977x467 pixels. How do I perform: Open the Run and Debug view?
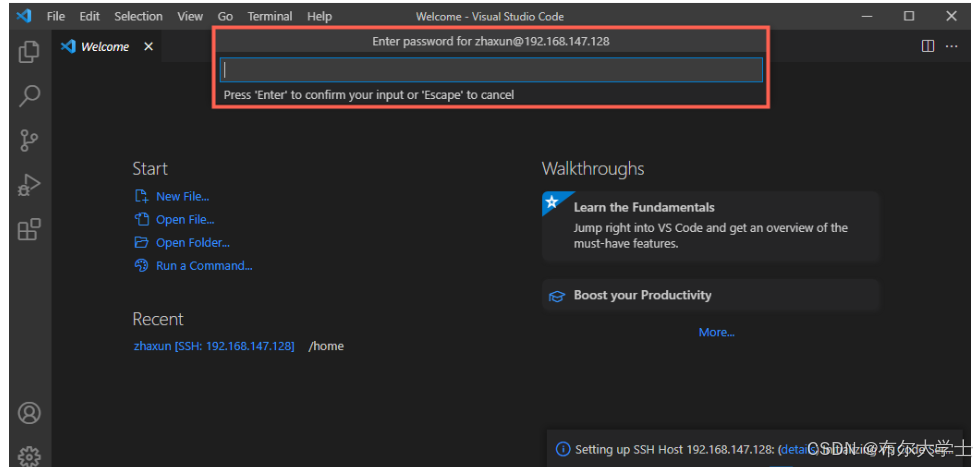pos(29,185)
